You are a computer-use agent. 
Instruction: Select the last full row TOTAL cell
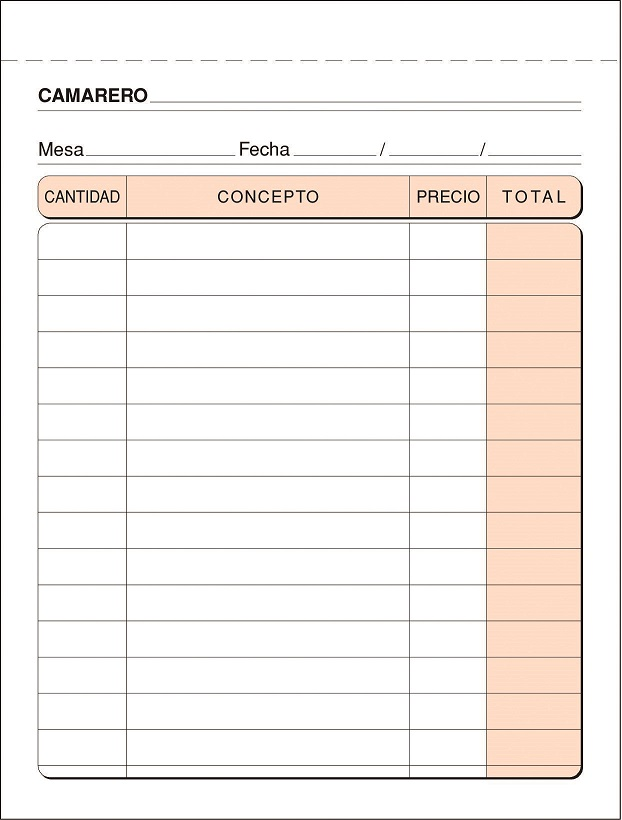click(534, 748)
